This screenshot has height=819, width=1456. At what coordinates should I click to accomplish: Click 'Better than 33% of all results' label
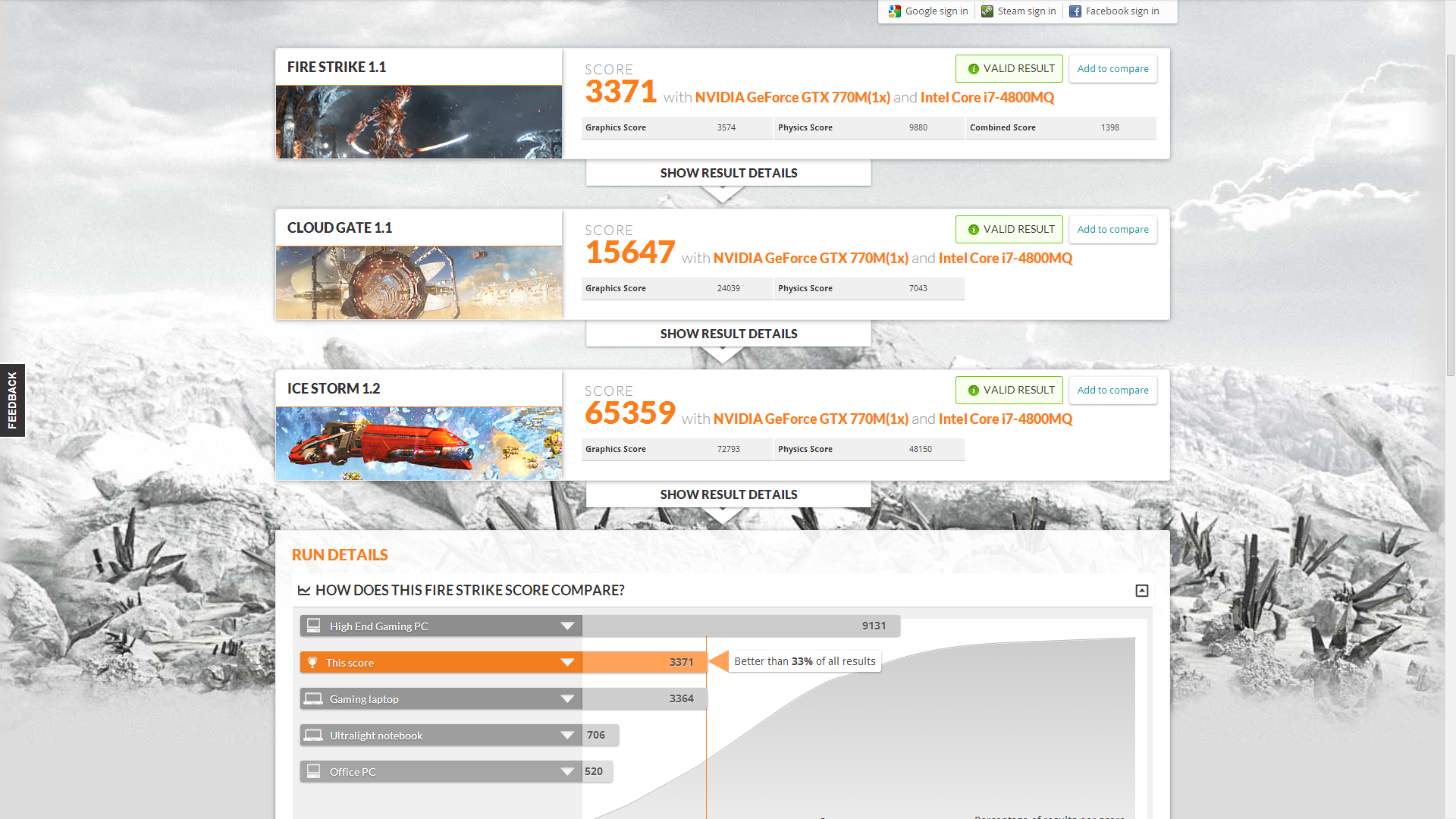pyautogui.click(x=805, y=661)
